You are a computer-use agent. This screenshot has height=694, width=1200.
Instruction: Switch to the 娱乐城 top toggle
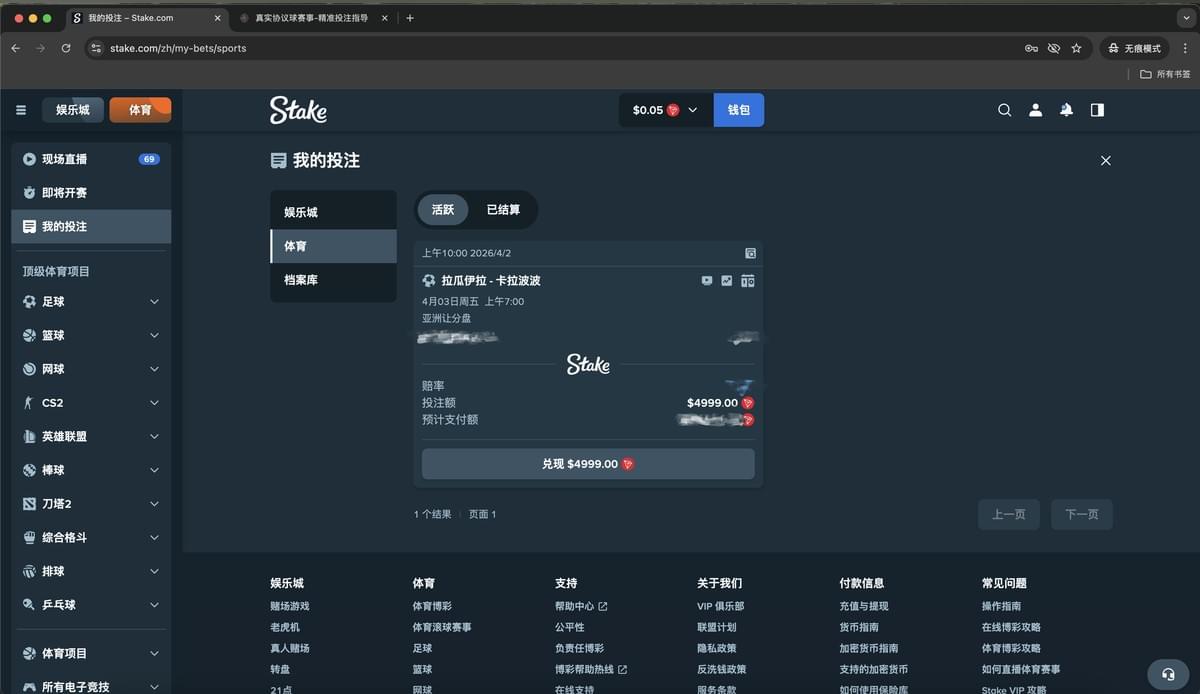pyautogui.click(x=73, y=110)
